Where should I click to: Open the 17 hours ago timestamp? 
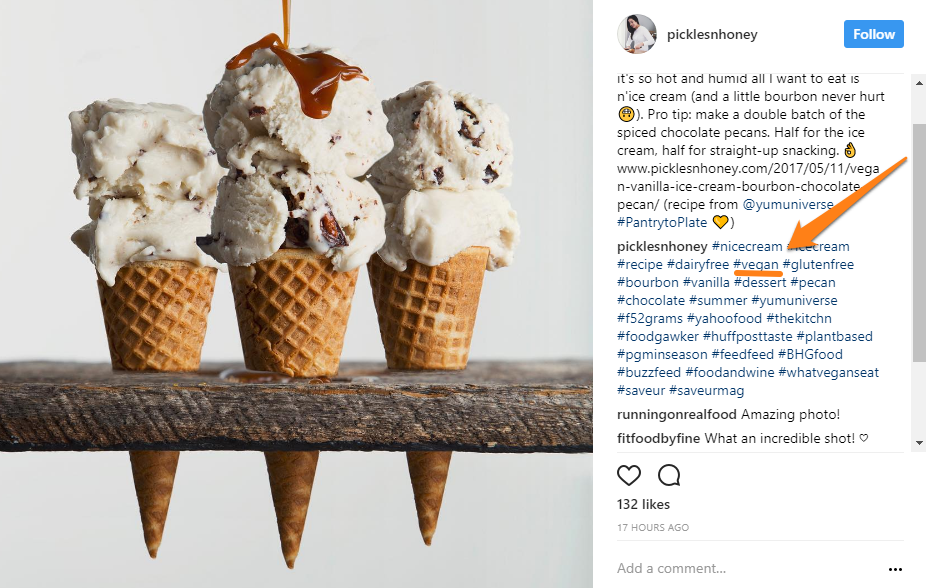[653, 527]
